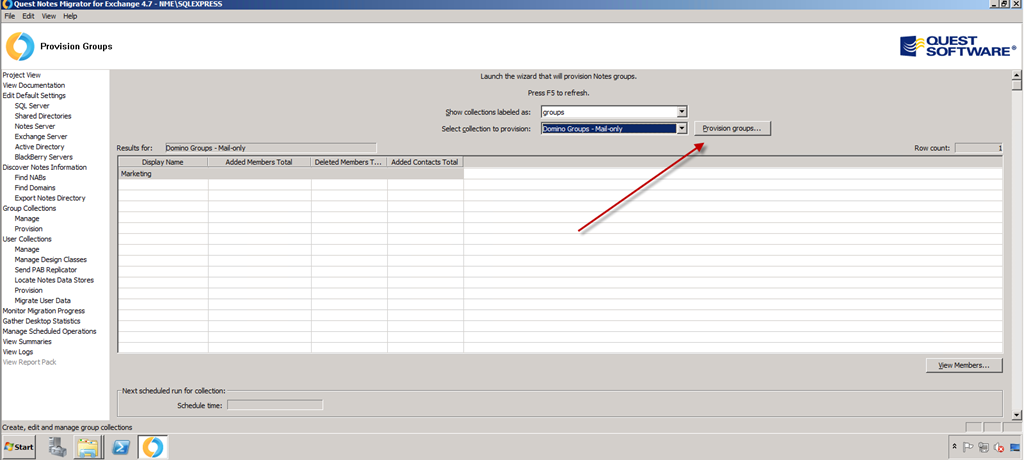The image size is (1024, 460).
Task: Open View Logs
Action: click(x=18, y=352)
